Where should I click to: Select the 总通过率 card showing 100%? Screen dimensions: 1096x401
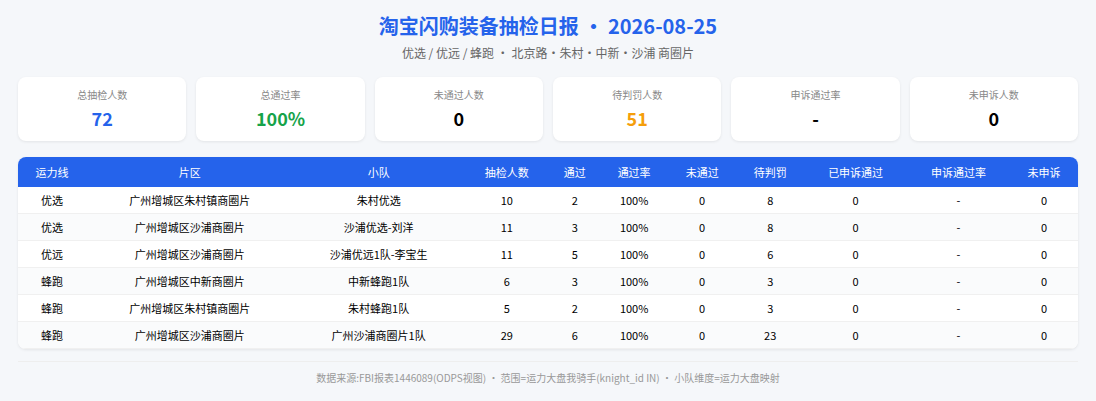pos(280,109)
